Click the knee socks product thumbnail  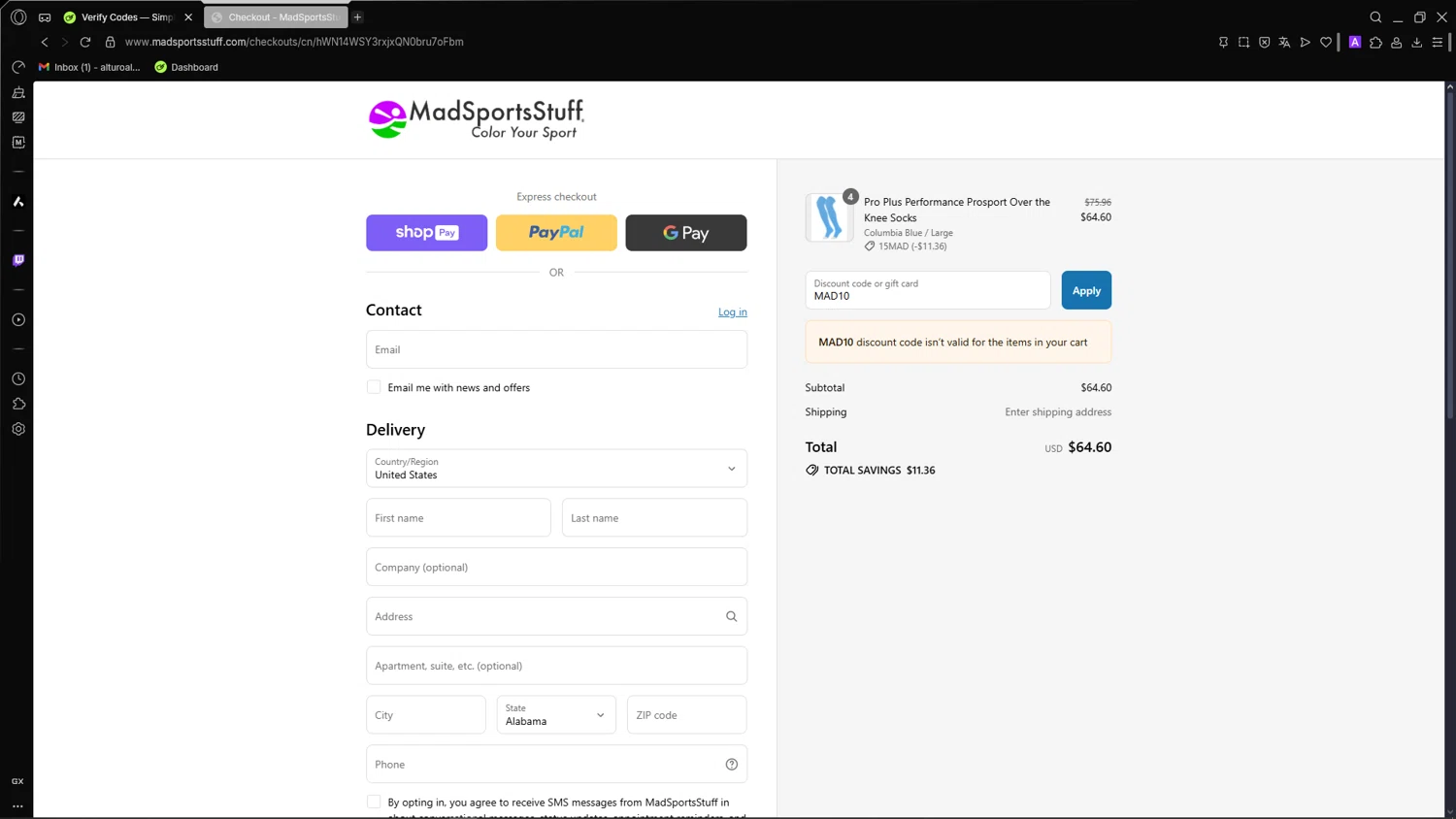(x=829, y=217)
